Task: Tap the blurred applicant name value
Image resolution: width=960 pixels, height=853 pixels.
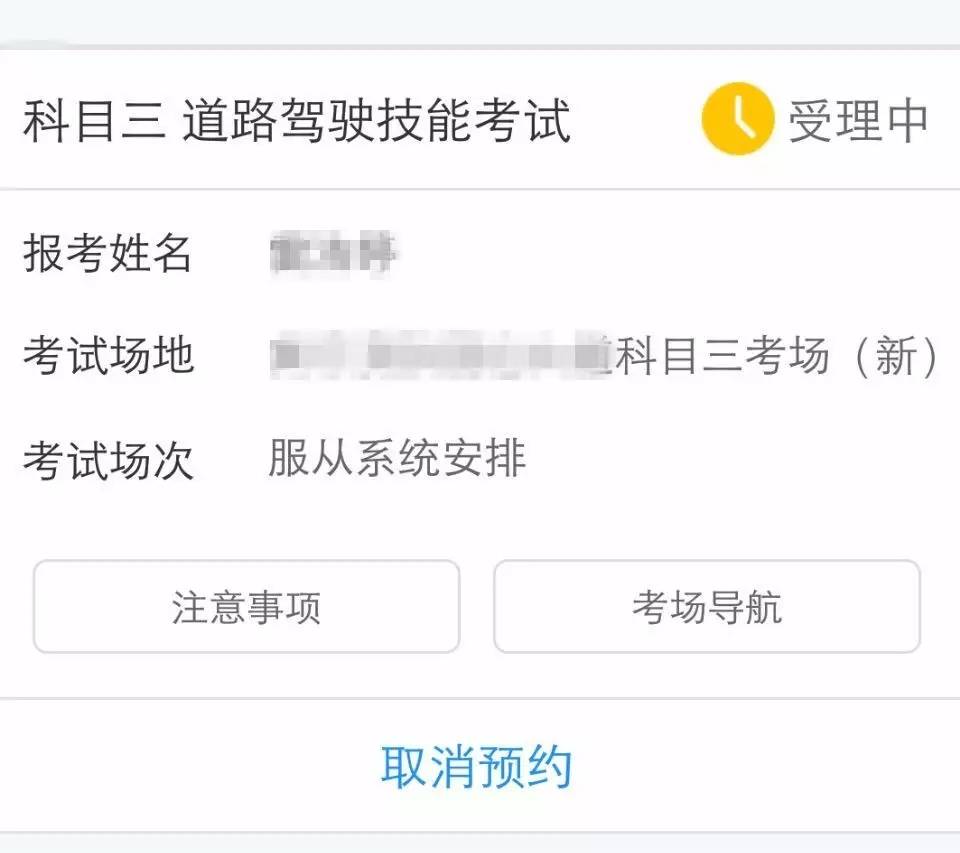Action: click(334, 255)
